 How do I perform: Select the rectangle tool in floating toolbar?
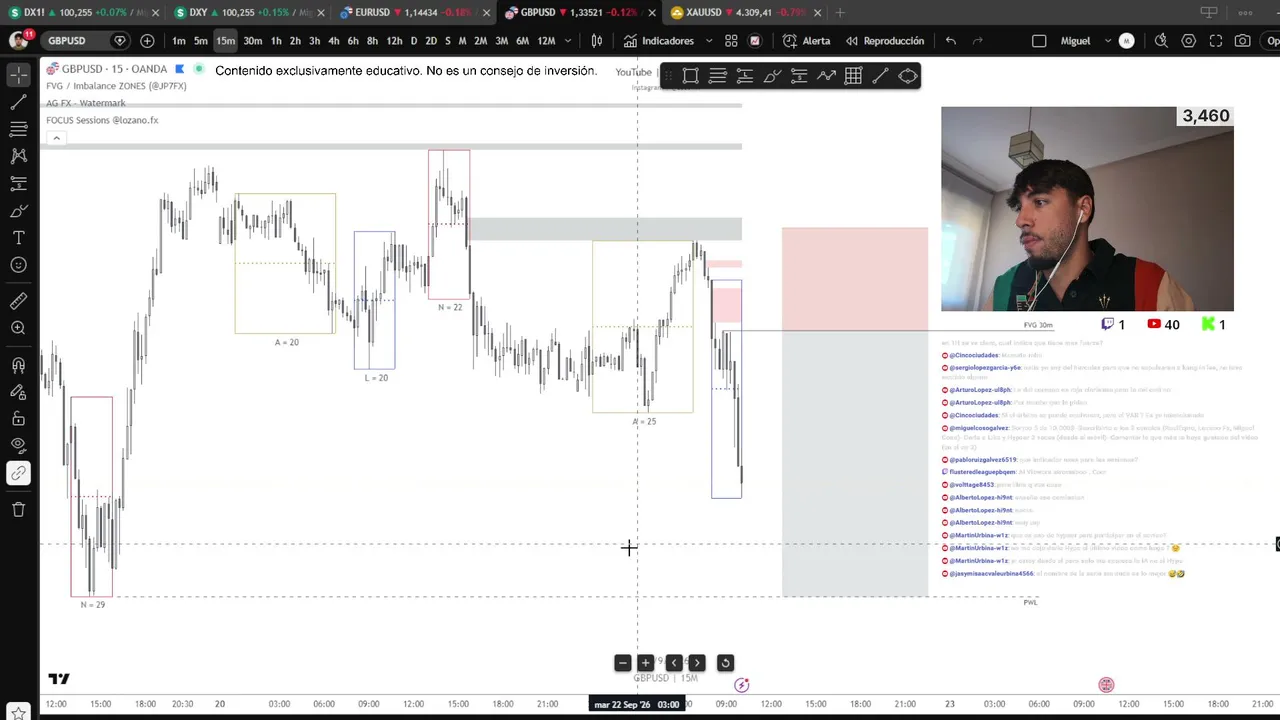point(691,76)
